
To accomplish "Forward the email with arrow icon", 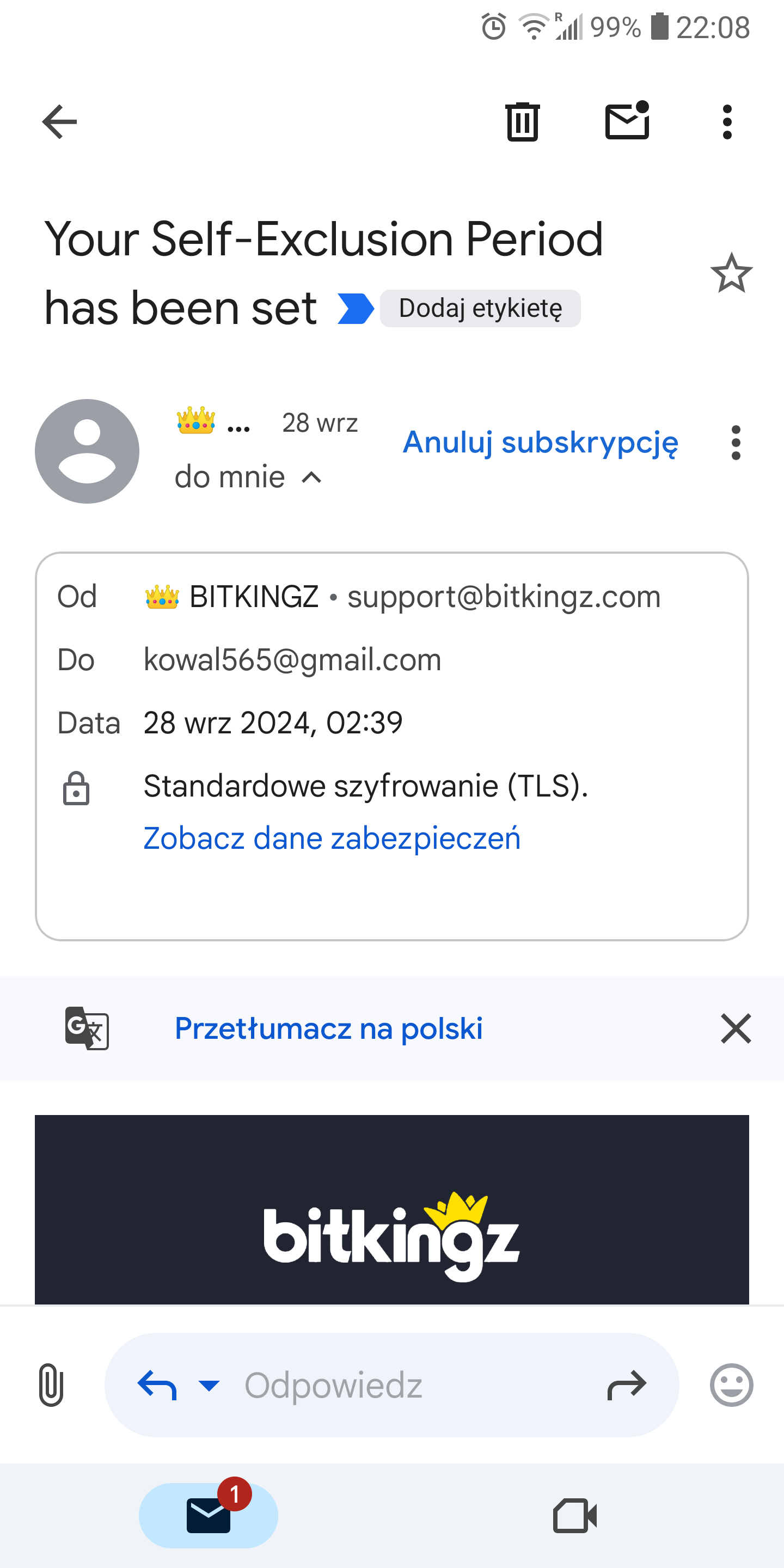I will [x=626, y=1386].
